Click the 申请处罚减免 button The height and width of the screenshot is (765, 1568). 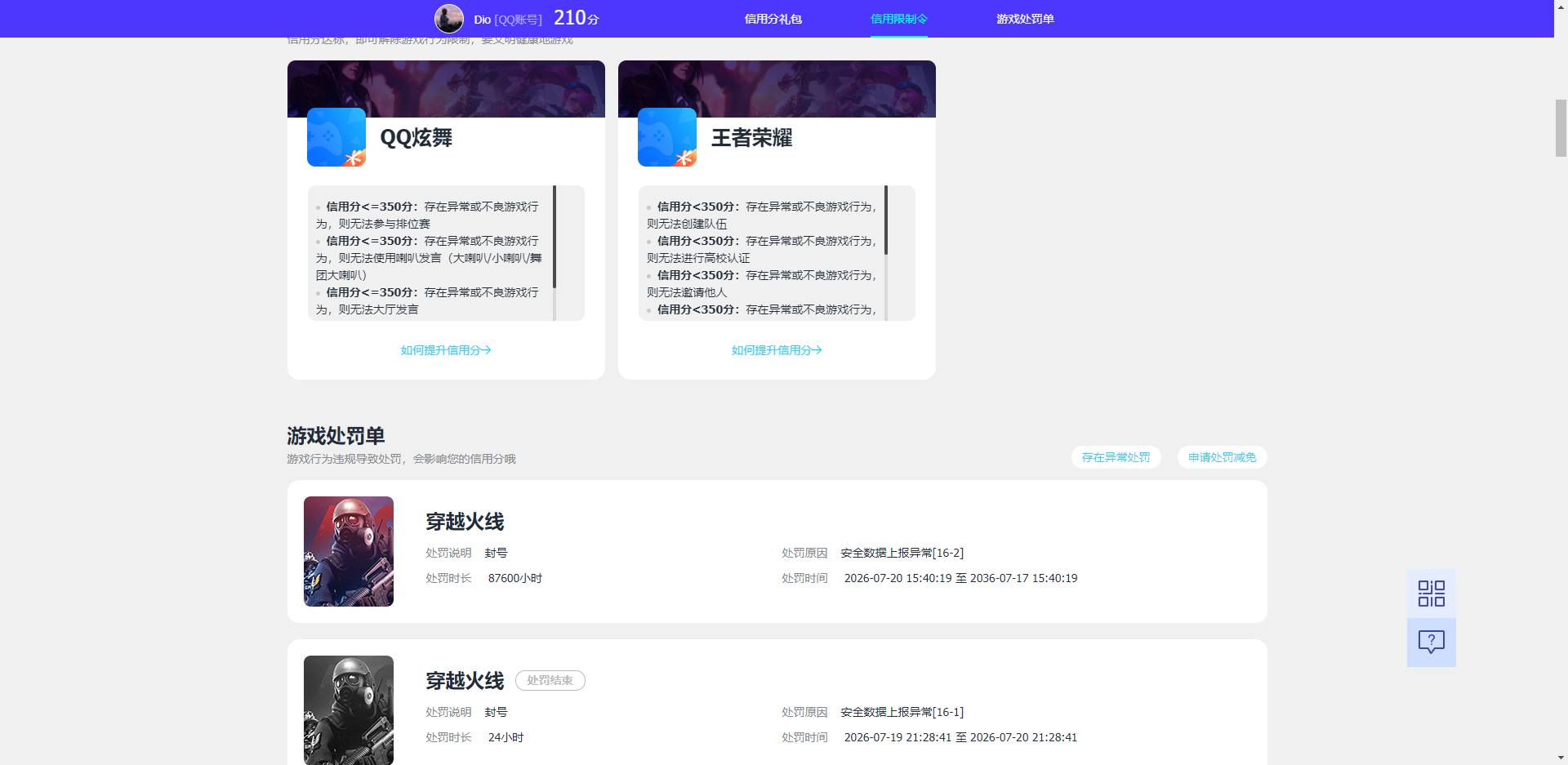tap(1222, 457)
